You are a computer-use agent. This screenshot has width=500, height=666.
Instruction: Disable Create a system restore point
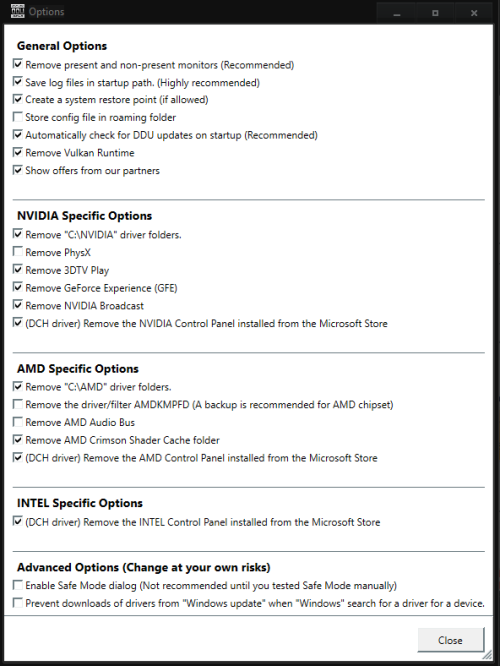click(x=17, y=99)
